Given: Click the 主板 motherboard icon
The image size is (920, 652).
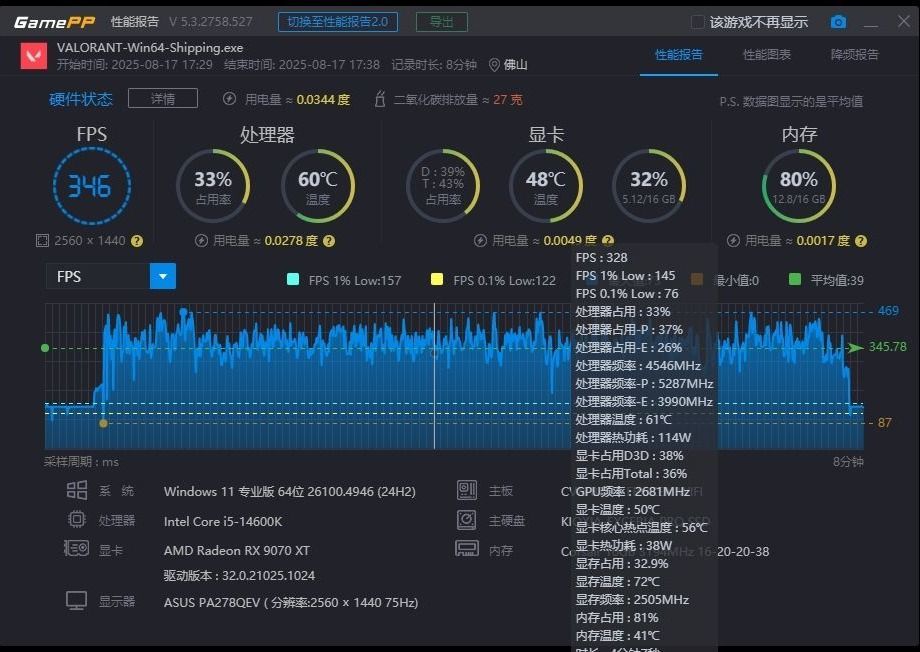Looking at the screenshot, I should pos(467,490).
